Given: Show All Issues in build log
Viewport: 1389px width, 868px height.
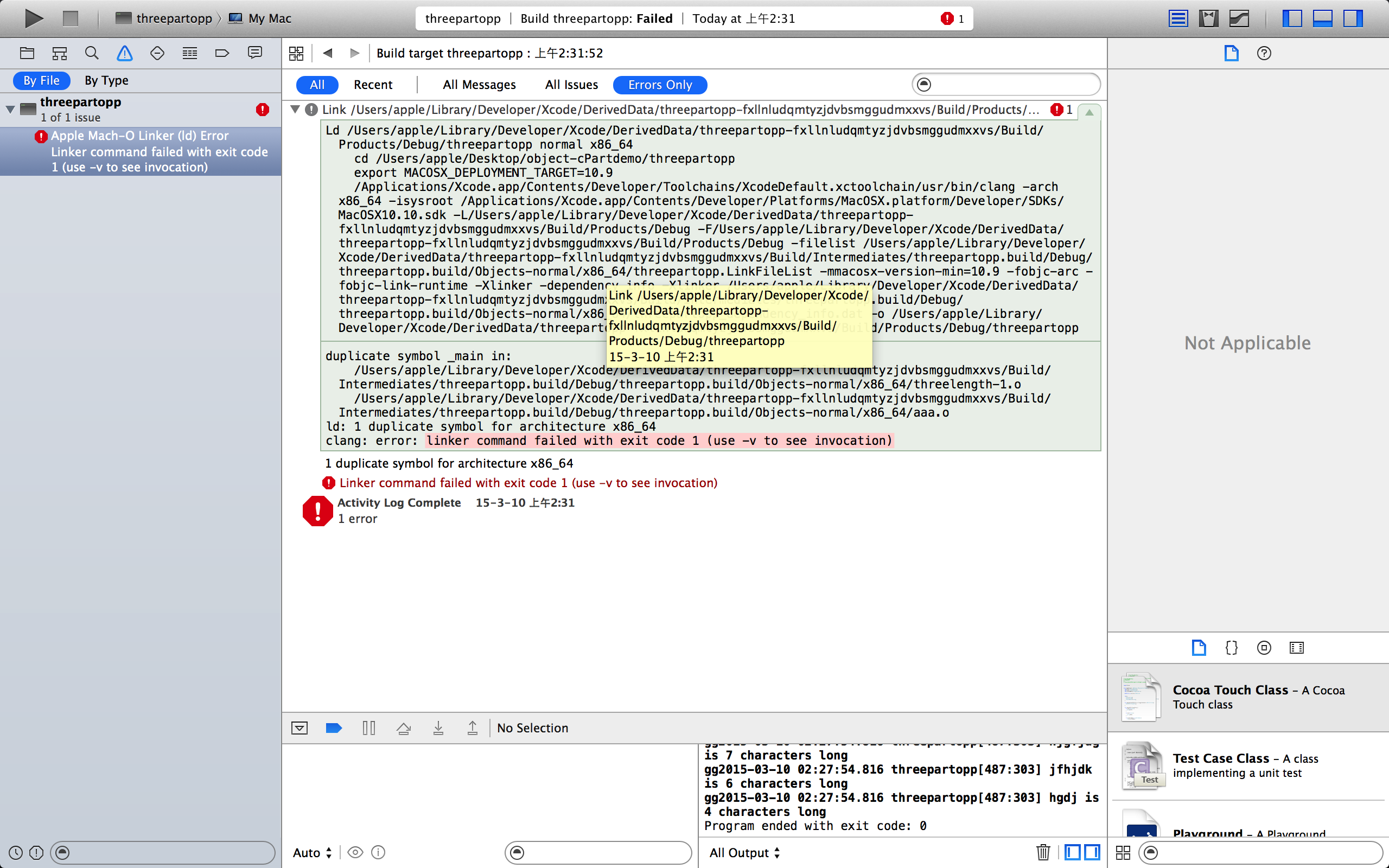Looking at the screenshot, I should (572, 85).
